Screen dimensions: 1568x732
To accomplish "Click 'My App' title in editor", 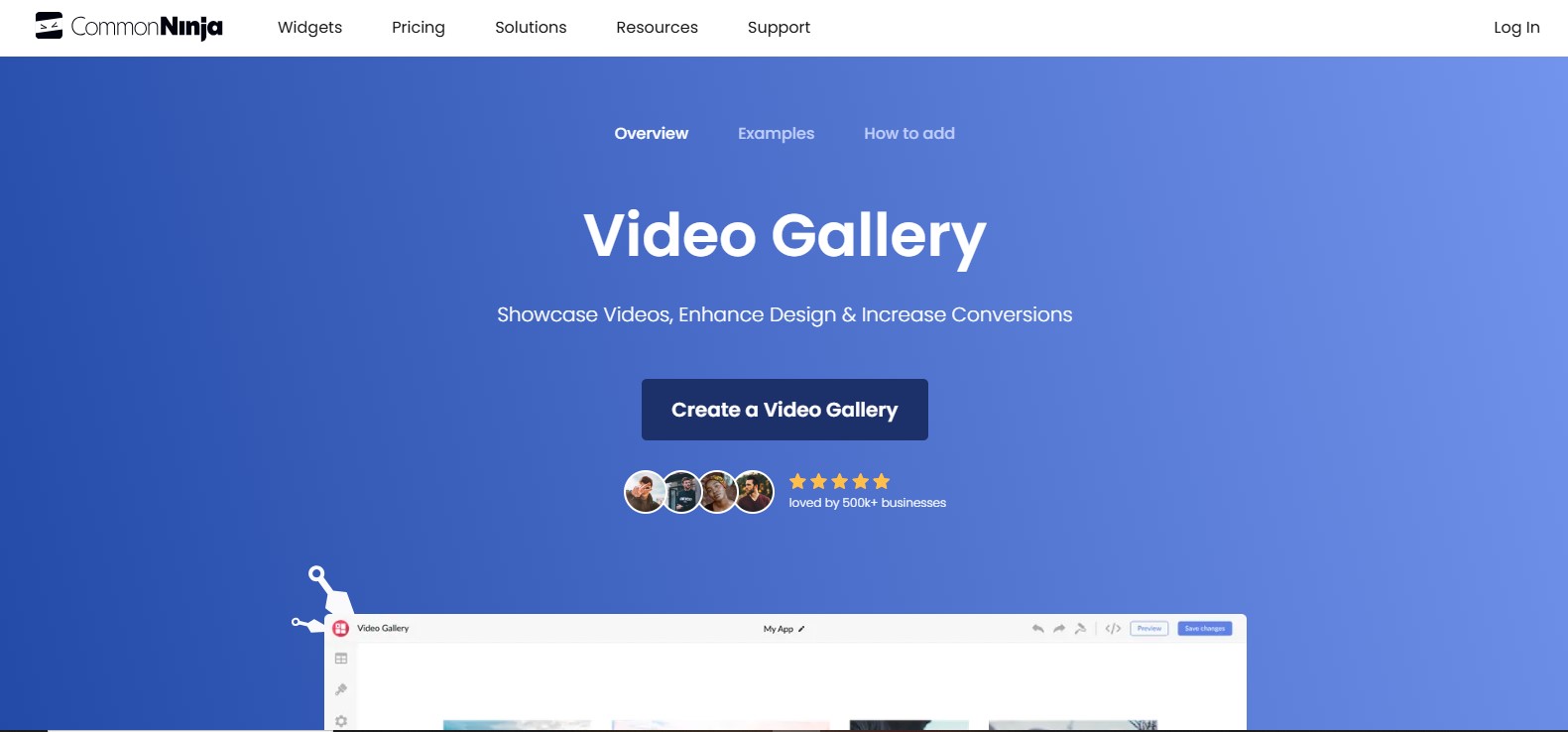I will 779,629.
